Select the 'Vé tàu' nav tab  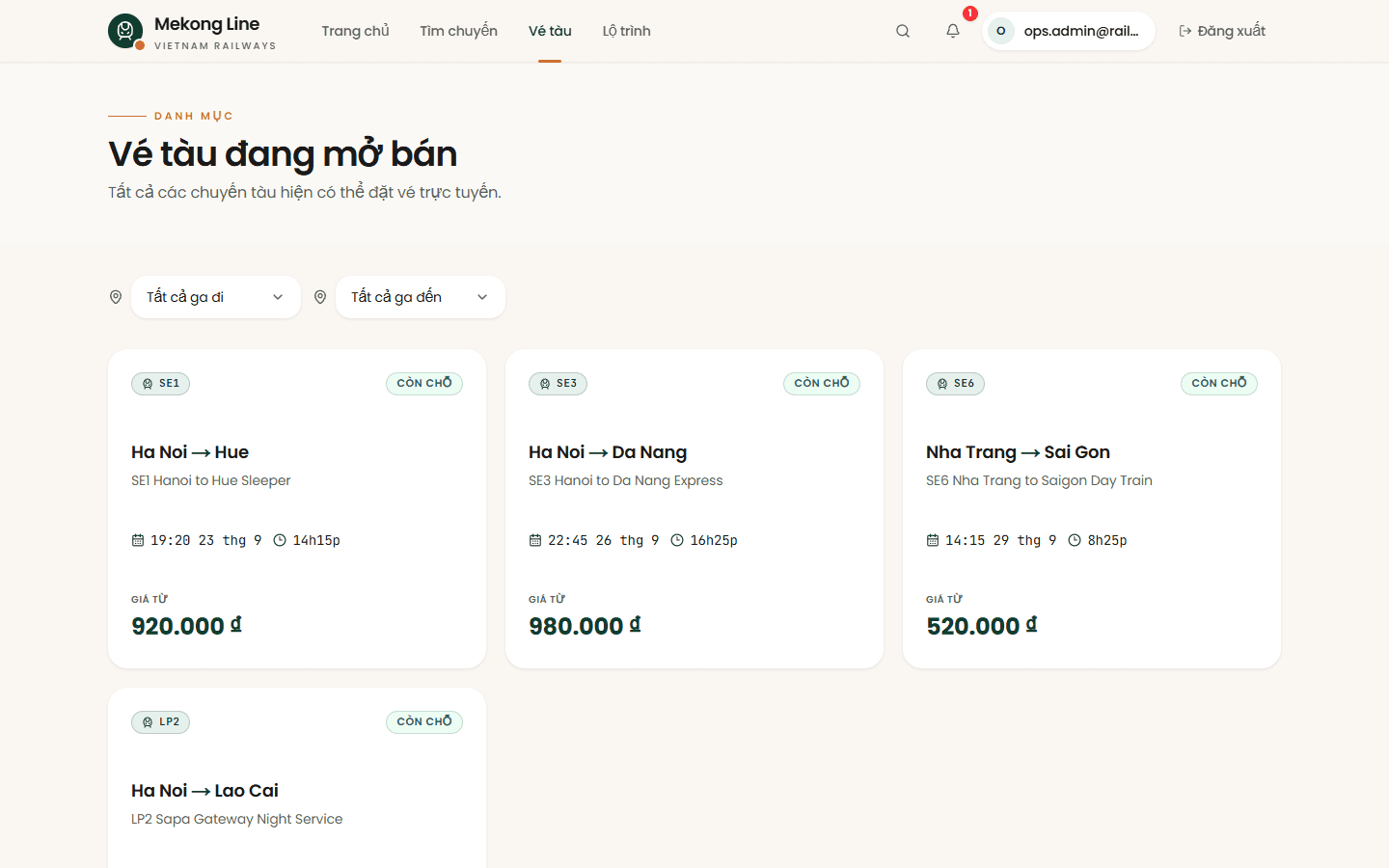pyautogui.click(x=550, y=31)
